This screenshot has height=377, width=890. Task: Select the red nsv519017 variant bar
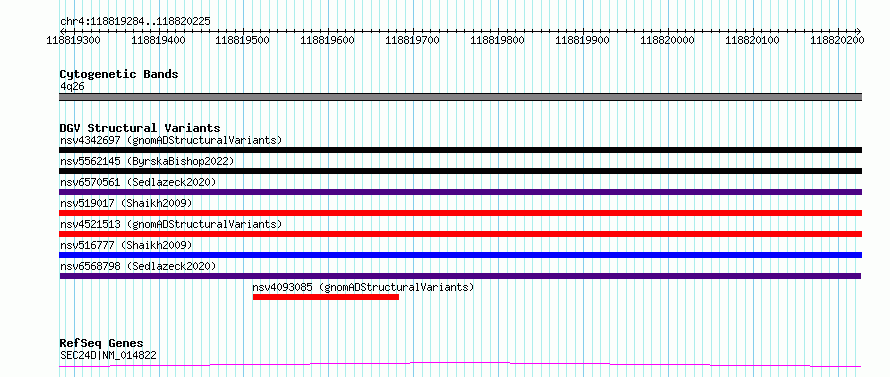pos(460,213)
